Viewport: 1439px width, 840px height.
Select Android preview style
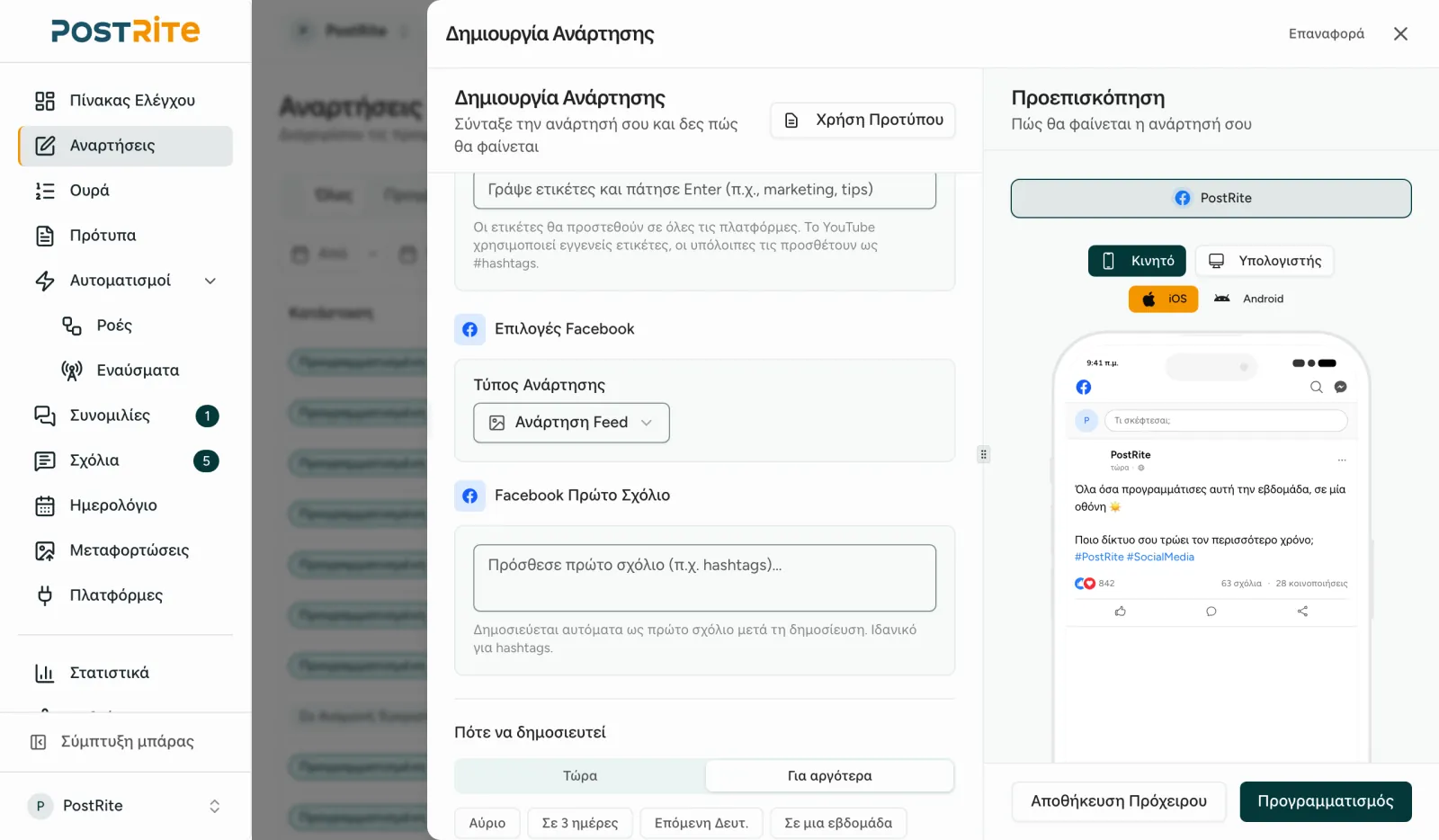tap(1248, 299)
